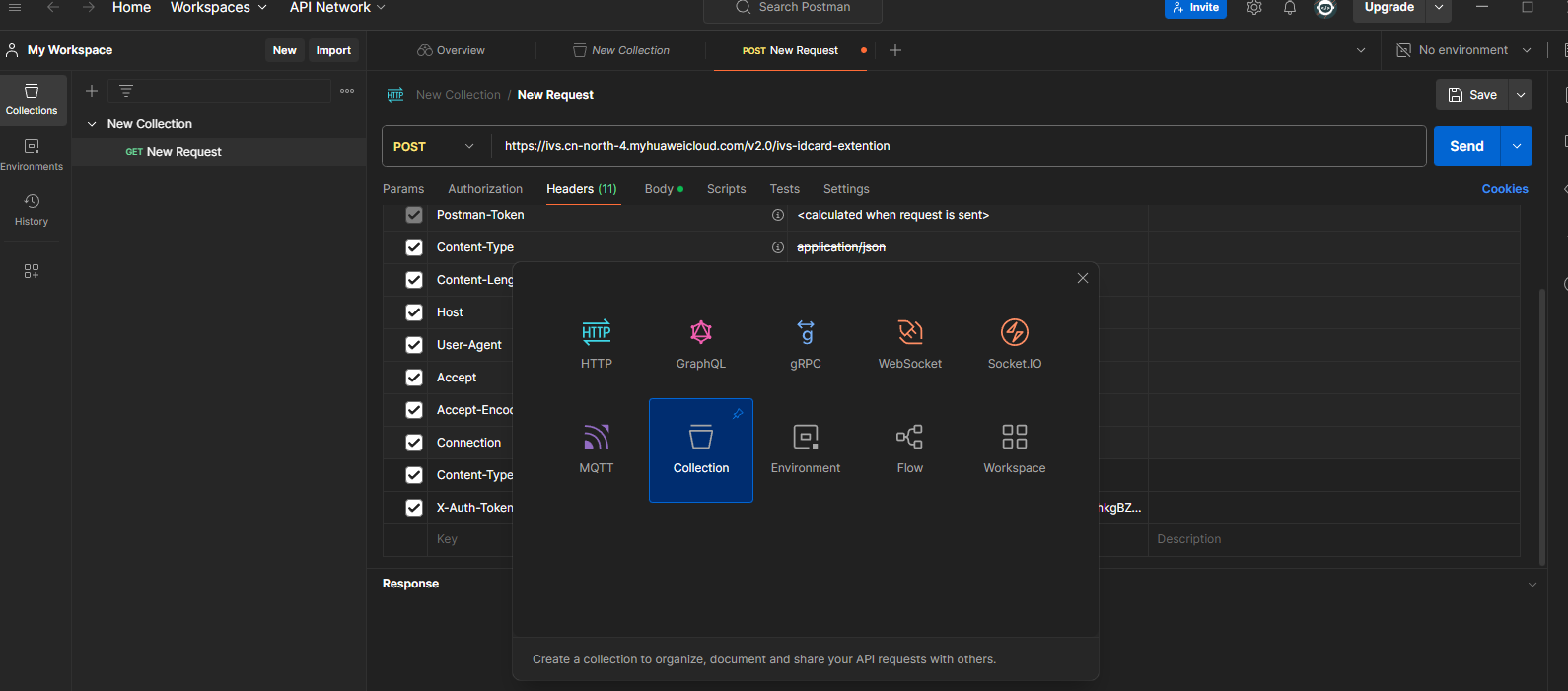
Task: Choose Flow in the create dialog
Action: [x=910, y=449]
